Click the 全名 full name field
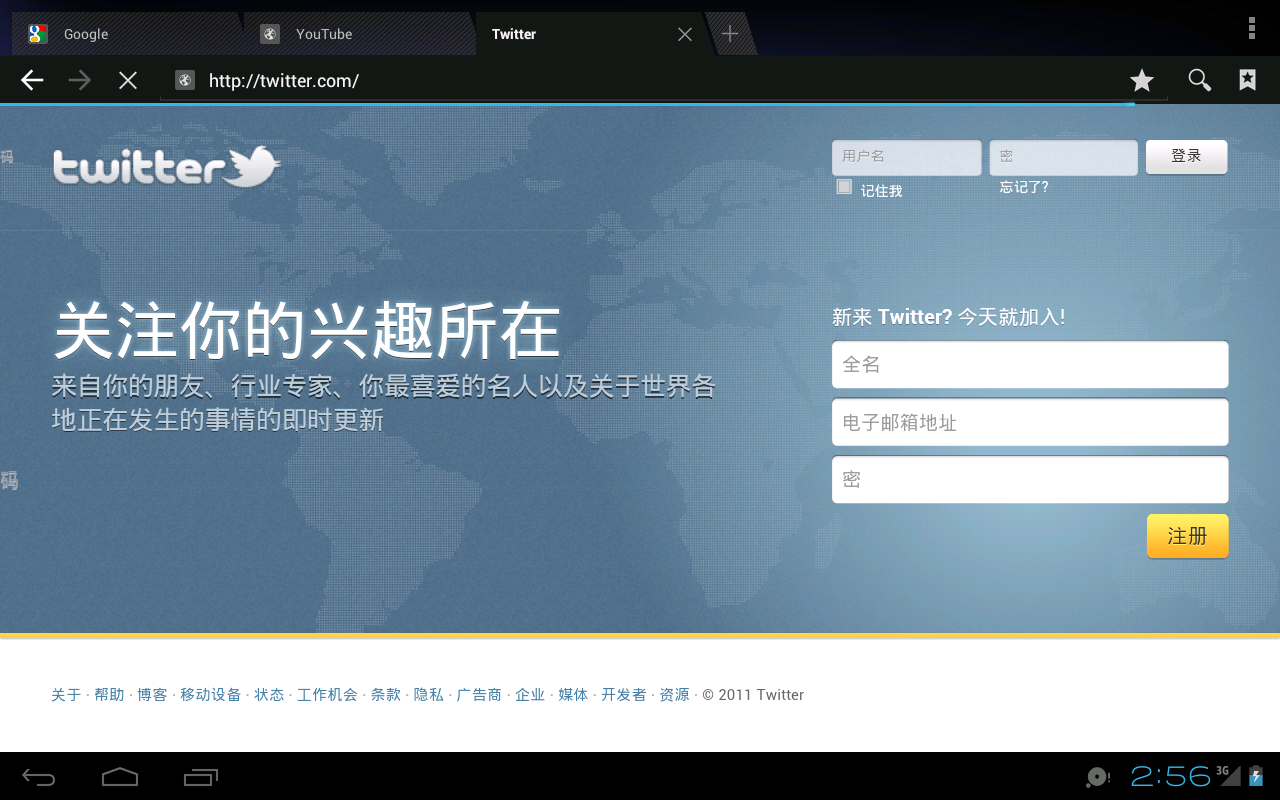The height and width of the screenshot is (800, 1280). click(x=1030, y=364)
